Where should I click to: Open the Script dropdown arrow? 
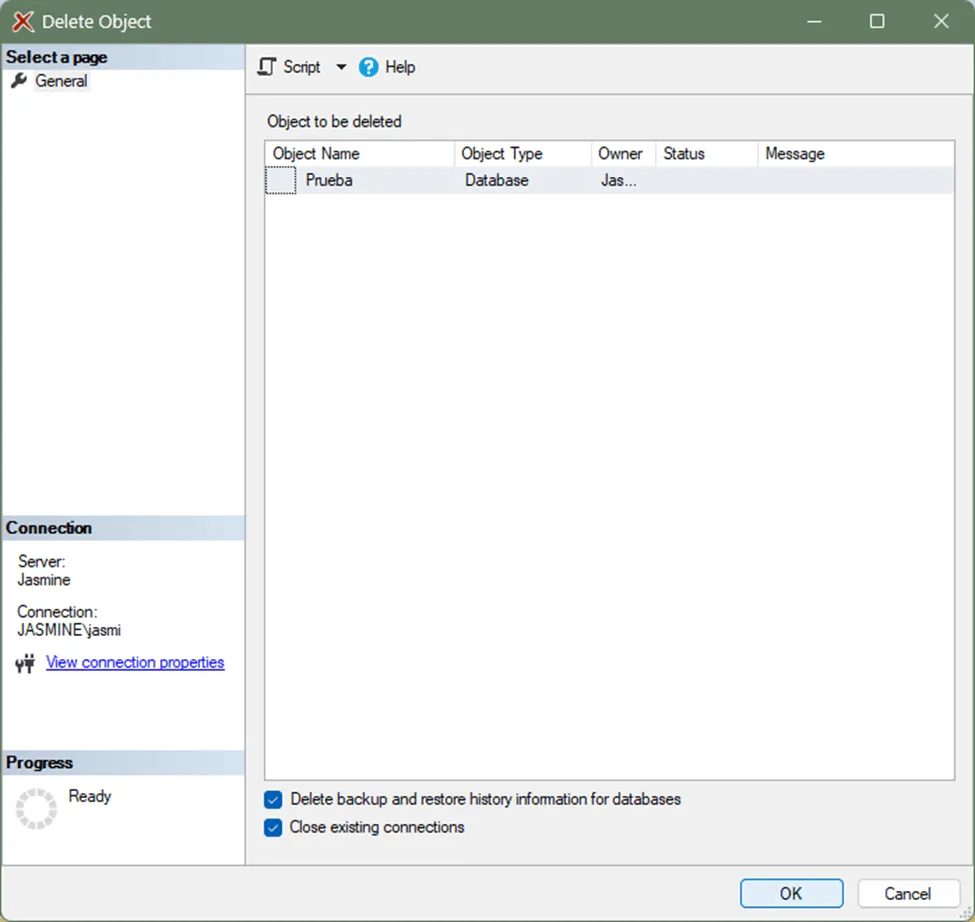[x=340, y=67]
